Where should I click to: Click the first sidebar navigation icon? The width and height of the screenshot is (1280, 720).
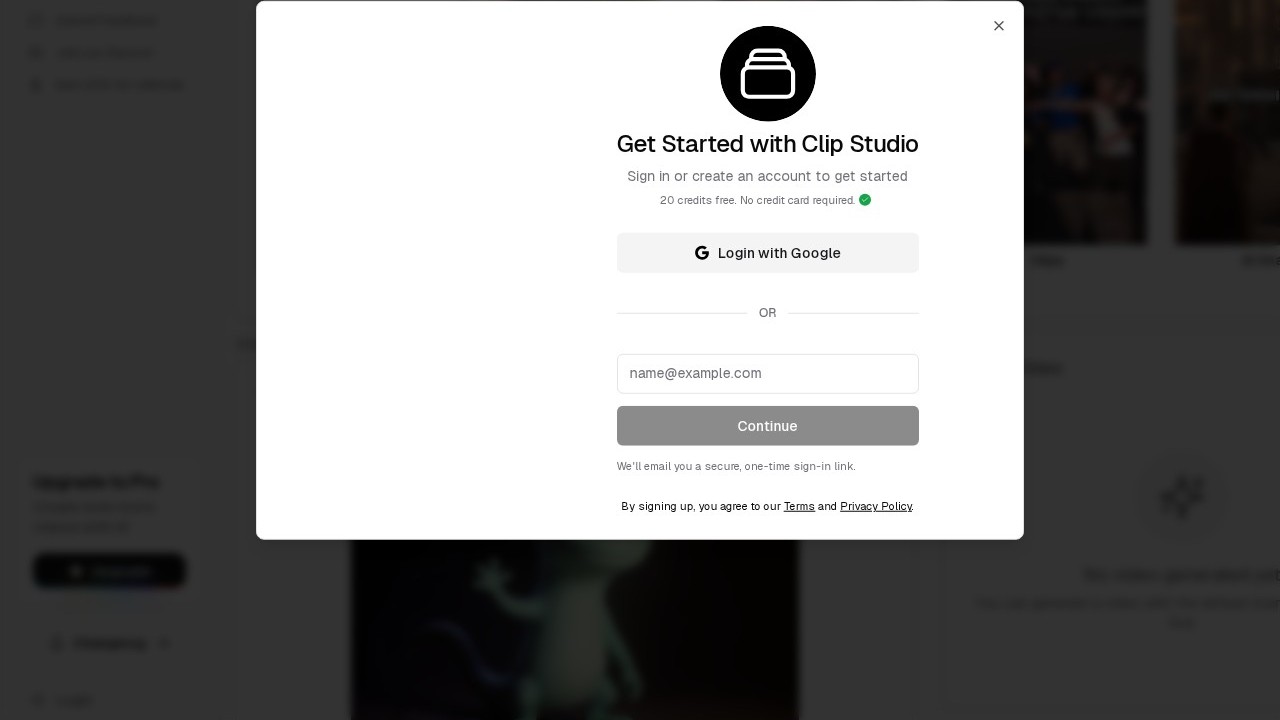coord(37,20)
